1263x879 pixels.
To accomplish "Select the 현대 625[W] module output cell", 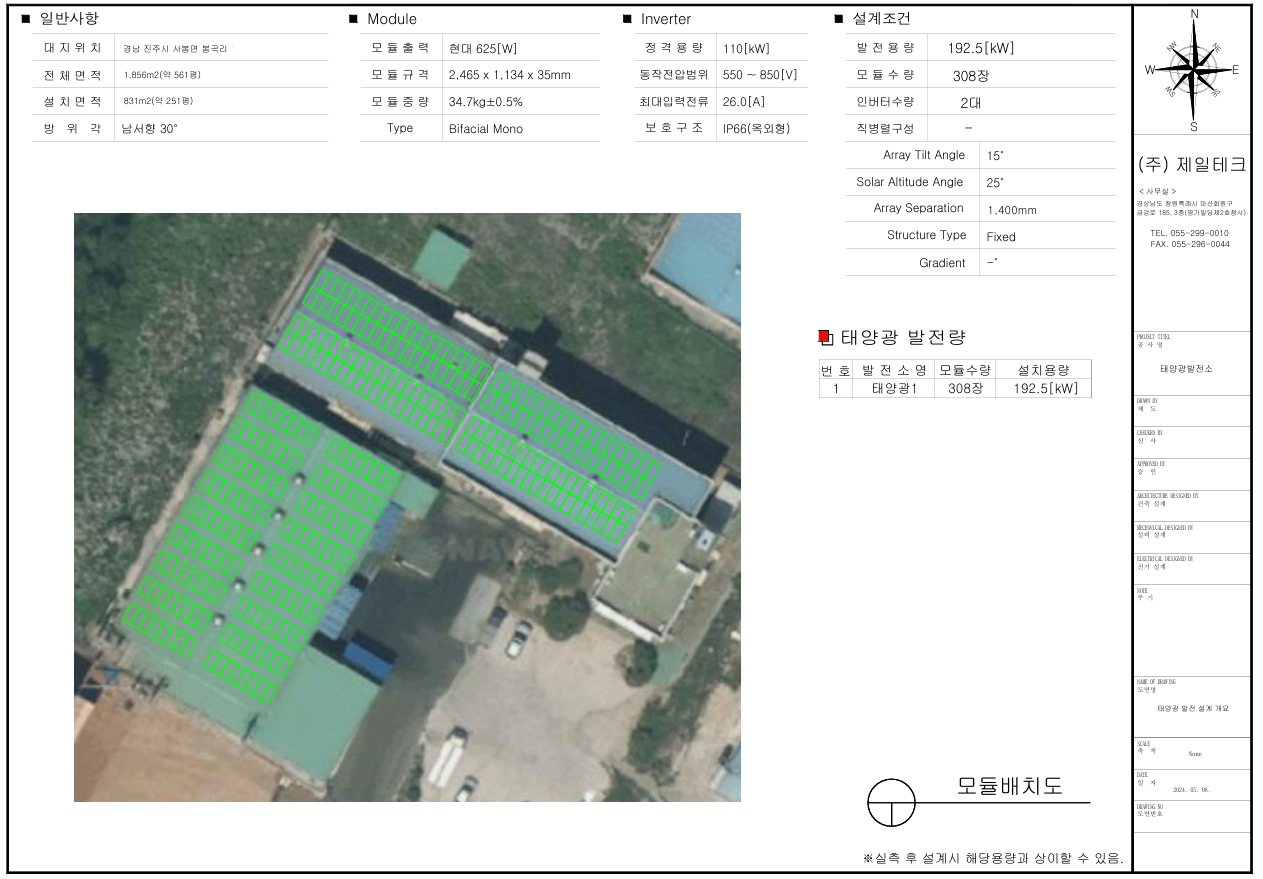I will (483, 48).
